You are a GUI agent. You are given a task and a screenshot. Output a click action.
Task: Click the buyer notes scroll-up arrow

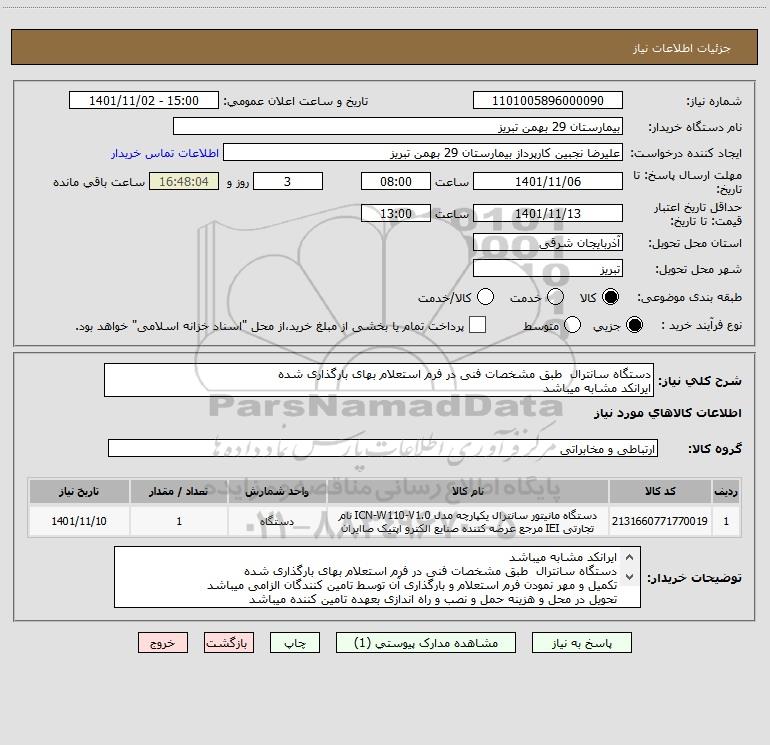point(630,557)
